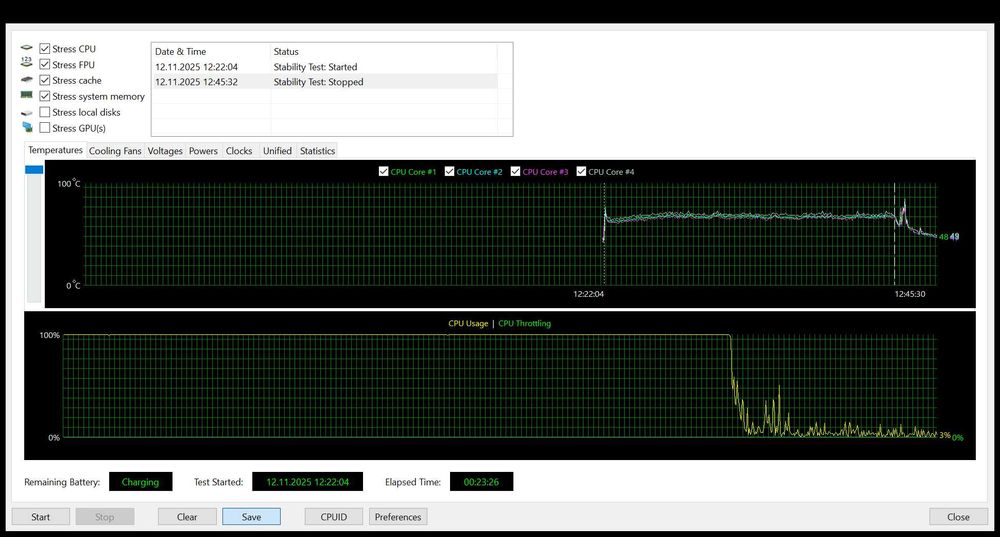Enable the Stress local disks checkbox
The image size is (1000, 537).
[x=45, y=112]
